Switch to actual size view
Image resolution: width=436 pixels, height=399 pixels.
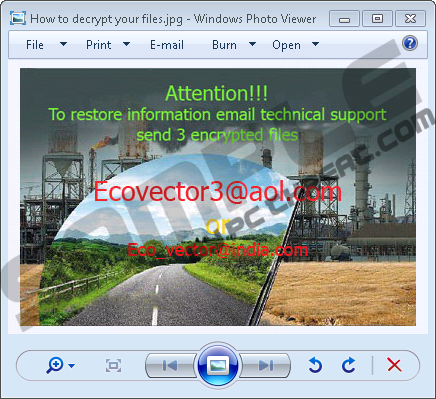113,366
